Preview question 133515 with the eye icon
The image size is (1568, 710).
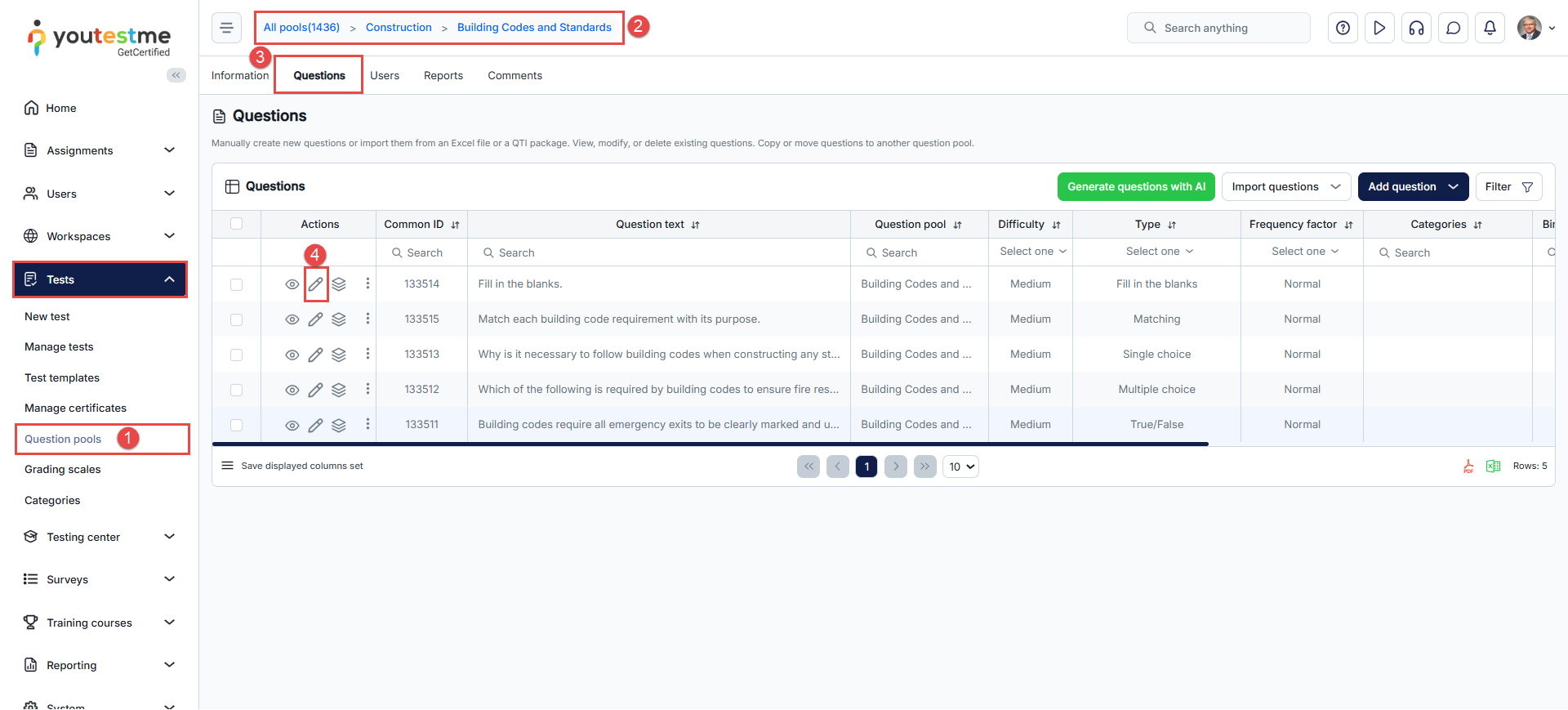[x=292, y=319]
